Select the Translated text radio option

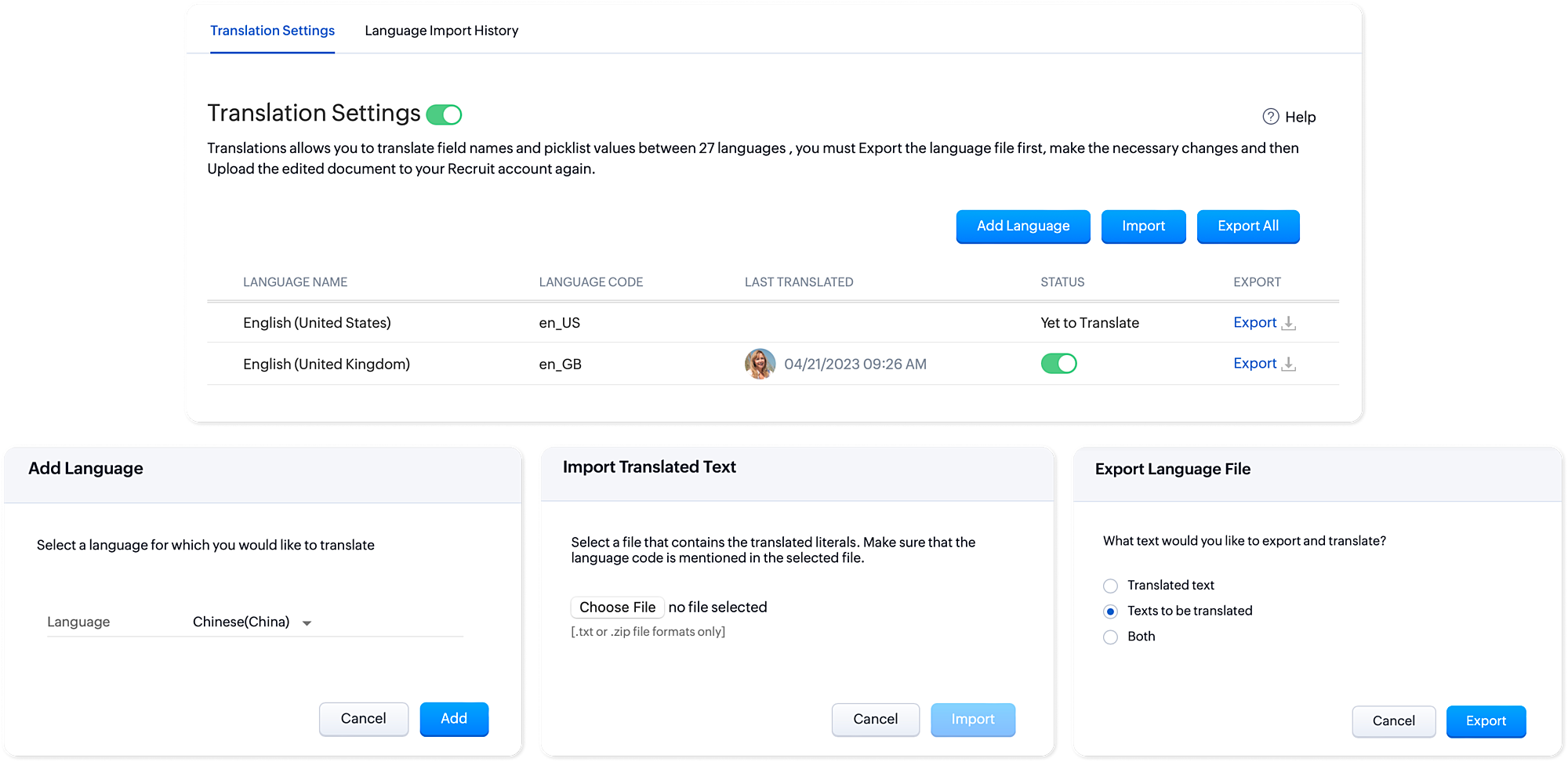click(1110, 586)
